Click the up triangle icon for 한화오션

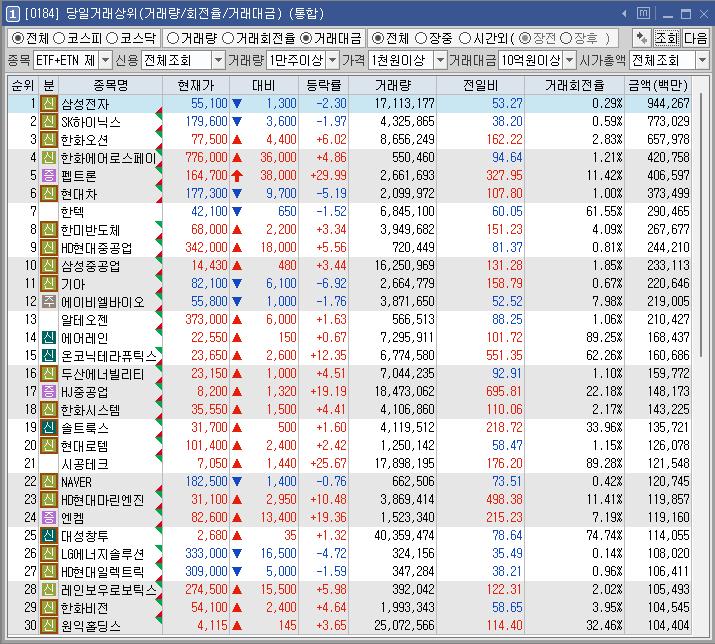(x=237, y=140)
